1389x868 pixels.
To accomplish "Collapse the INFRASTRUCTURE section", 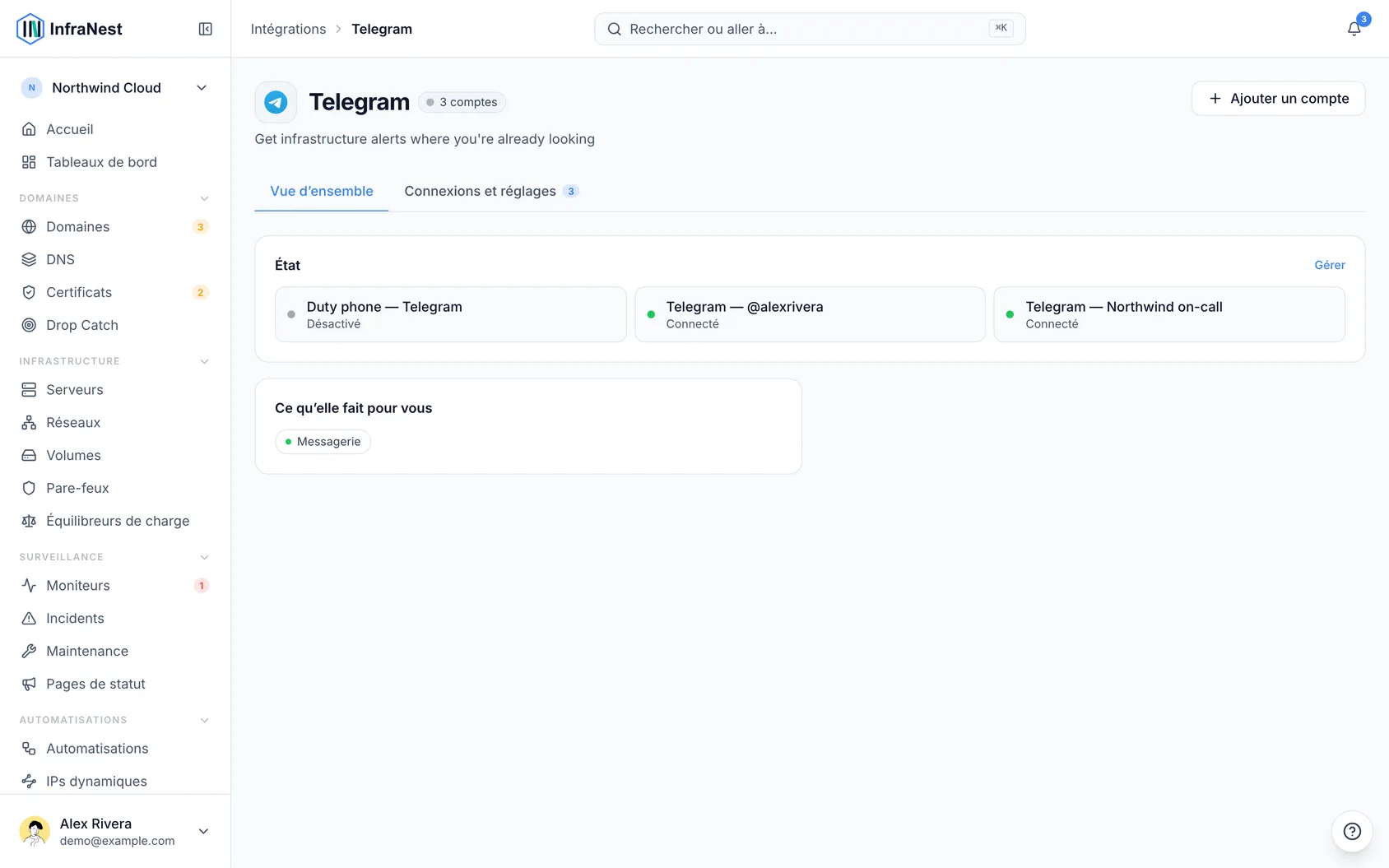I will (204, 361).
